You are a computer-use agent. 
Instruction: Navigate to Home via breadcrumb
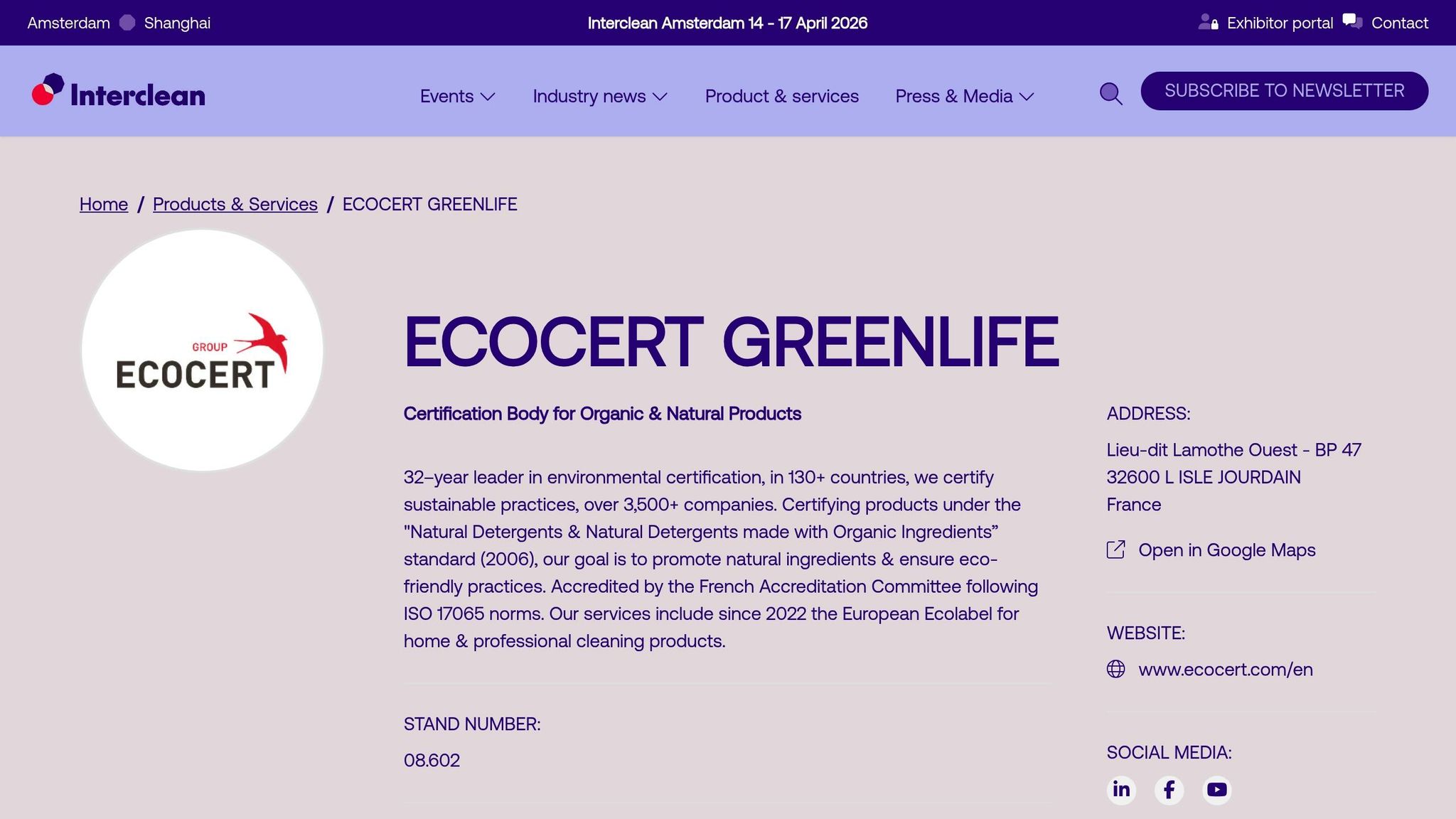(103, 204)
